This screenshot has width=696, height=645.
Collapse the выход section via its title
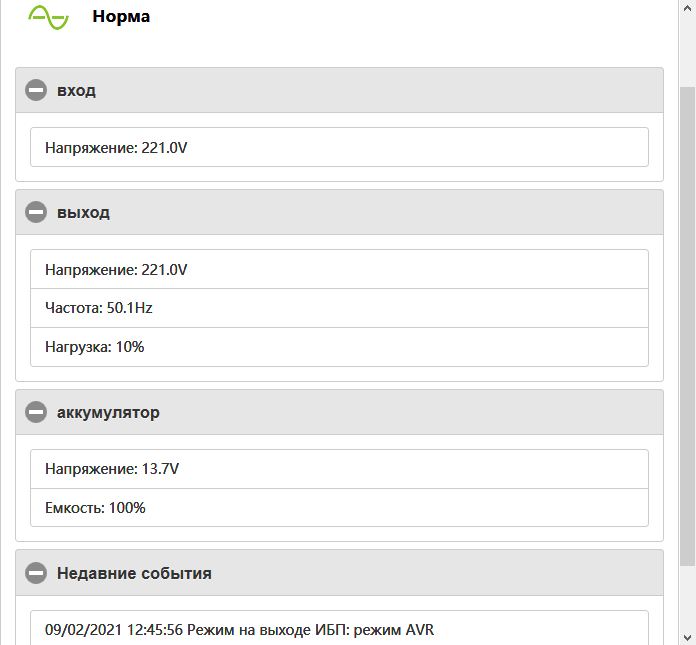tap(84, 212)
